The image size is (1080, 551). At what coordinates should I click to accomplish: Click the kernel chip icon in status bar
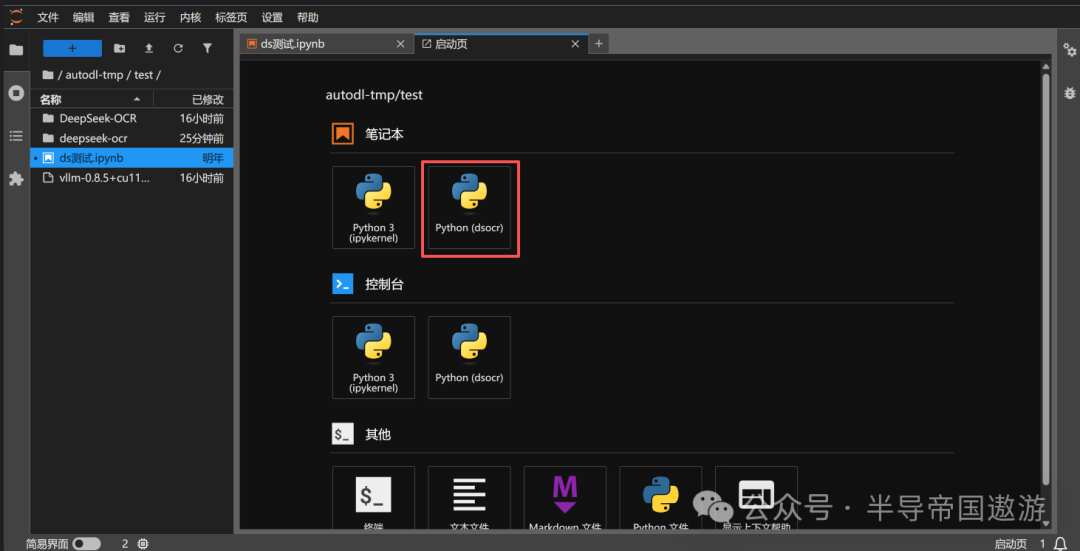click(143, 543)
